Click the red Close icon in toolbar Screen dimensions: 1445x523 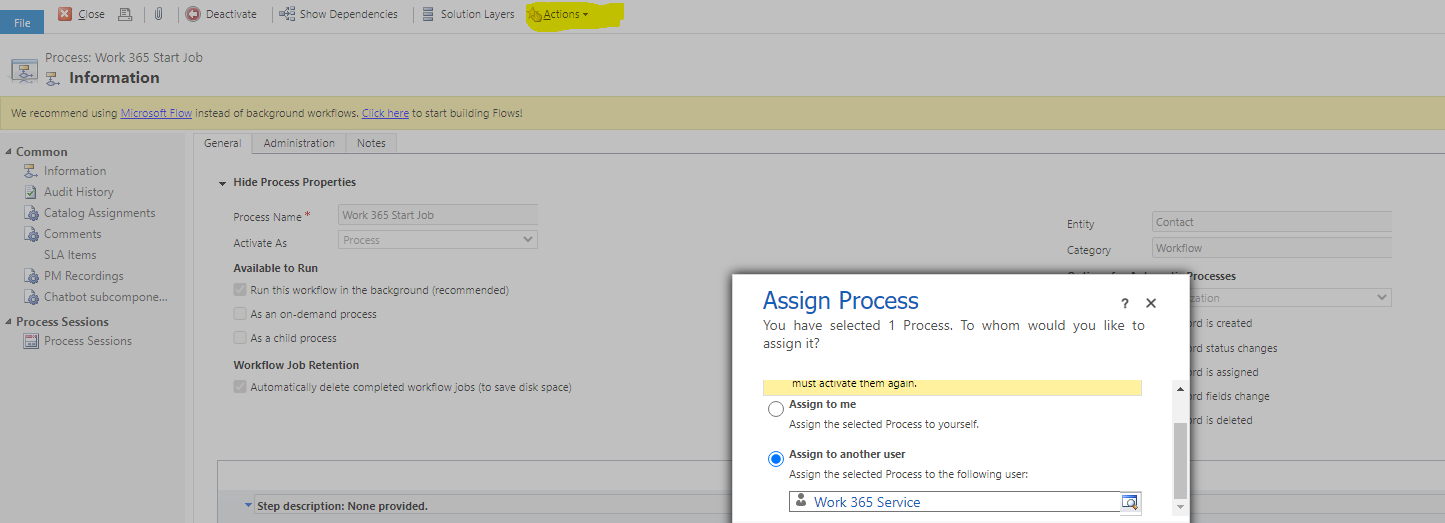pyautogui.click(x=65, y=14)
